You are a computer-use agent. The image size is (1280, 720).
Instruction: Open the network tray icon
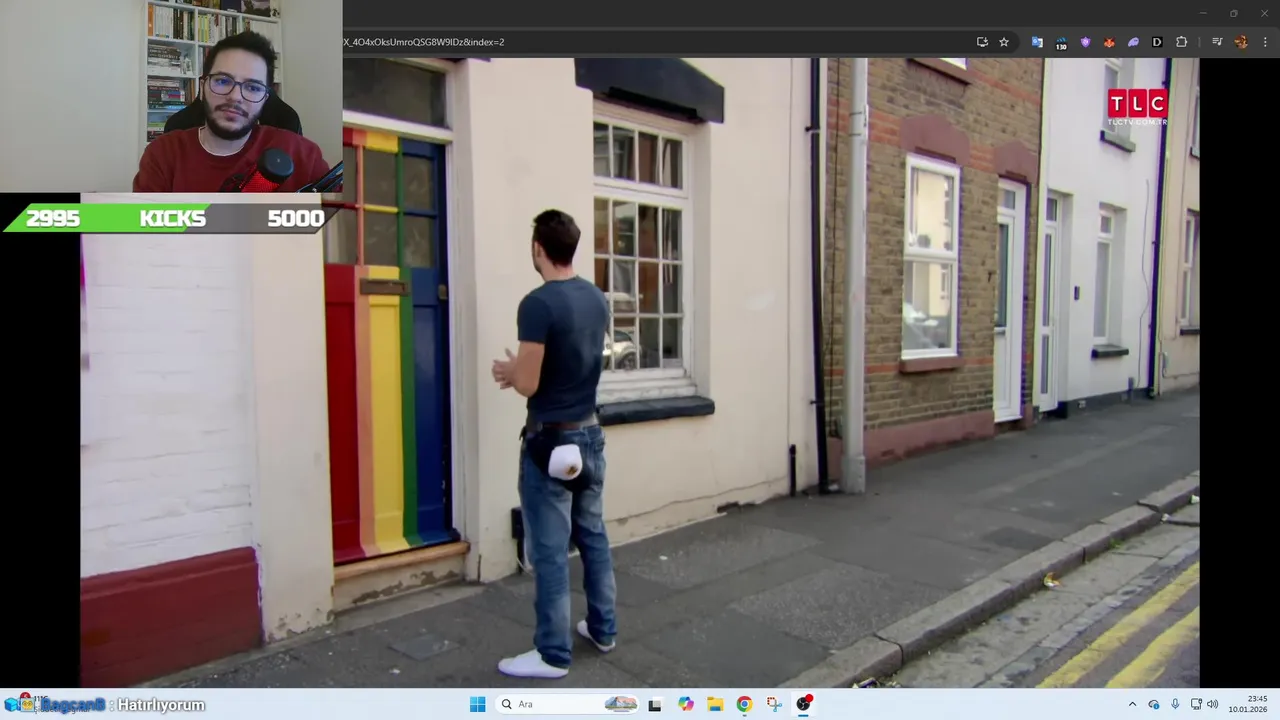(1196, 704)
